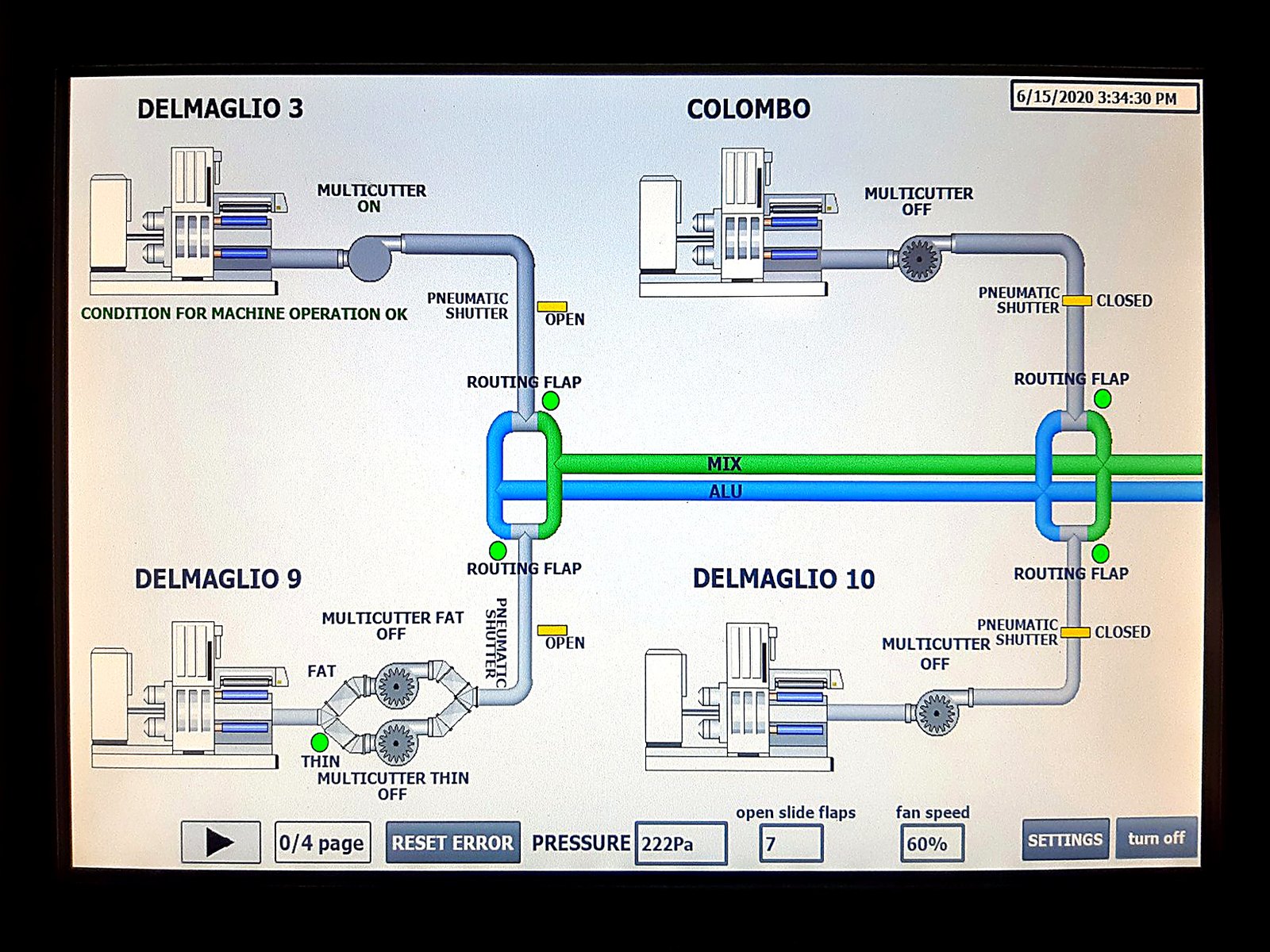Click the pressure value 222Pa field
Image resolution: width=1270 pixels, height=952 pixels.
(681, 843)
